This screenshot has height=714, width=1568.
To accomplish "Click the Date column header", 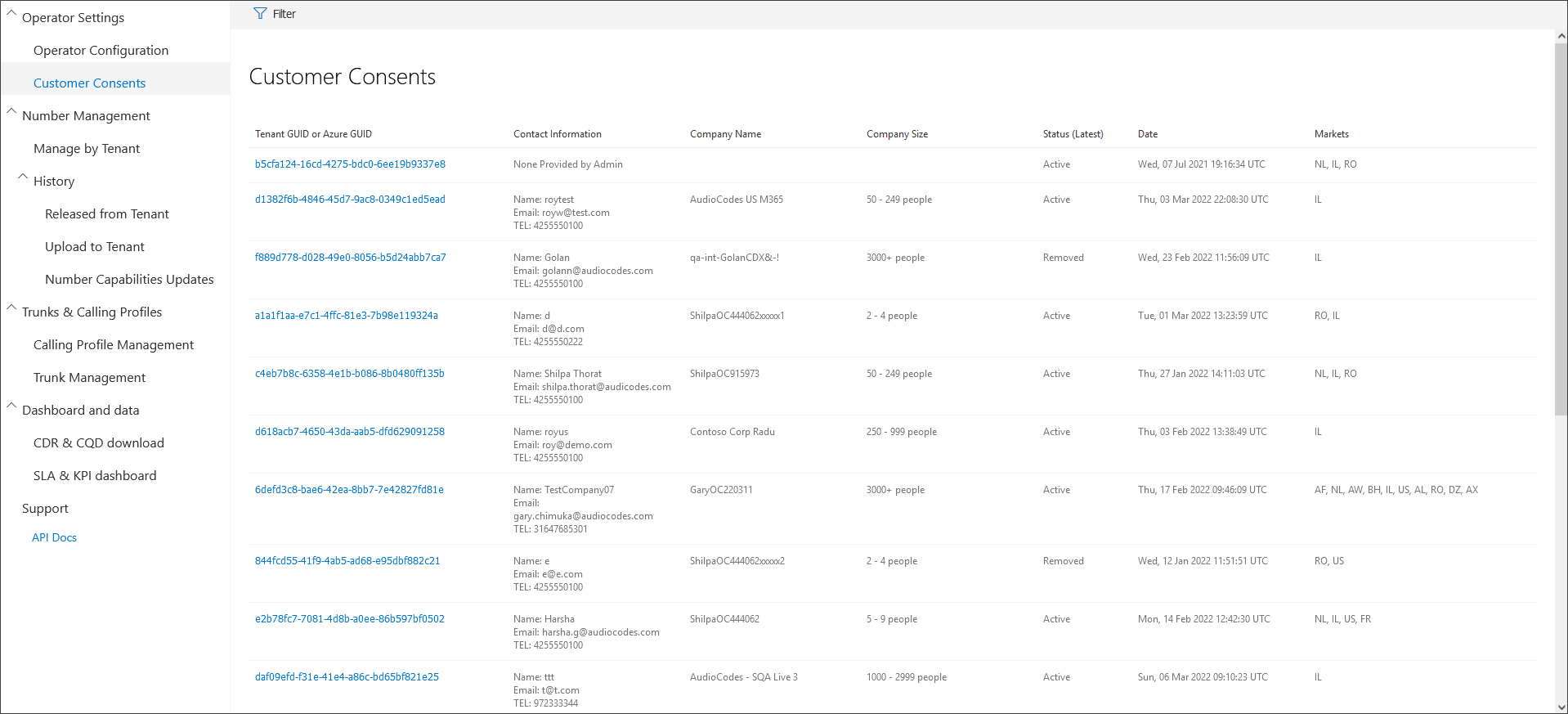I will pos(1148,134).
